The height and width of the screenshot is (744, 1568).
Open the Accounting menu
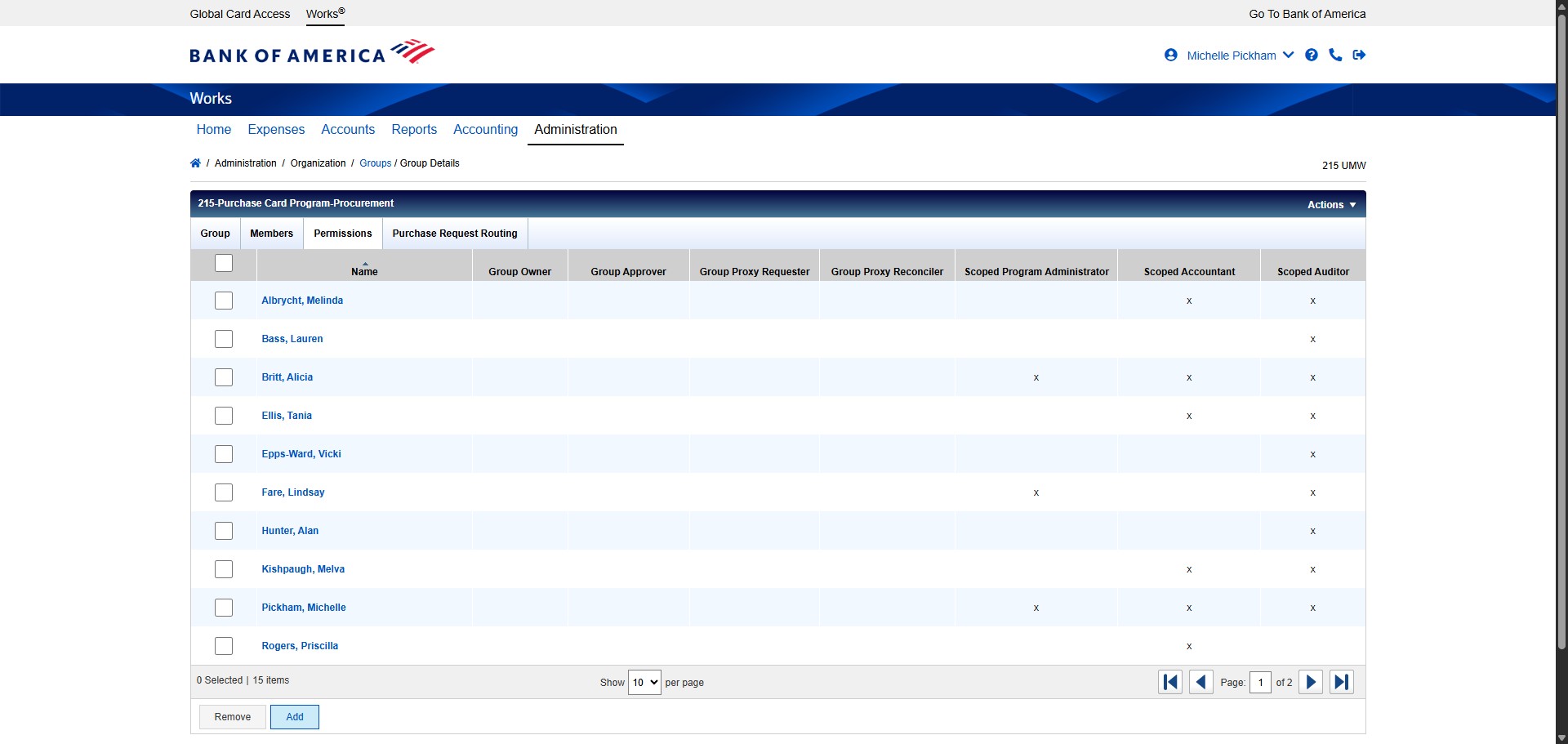[486, 129]
